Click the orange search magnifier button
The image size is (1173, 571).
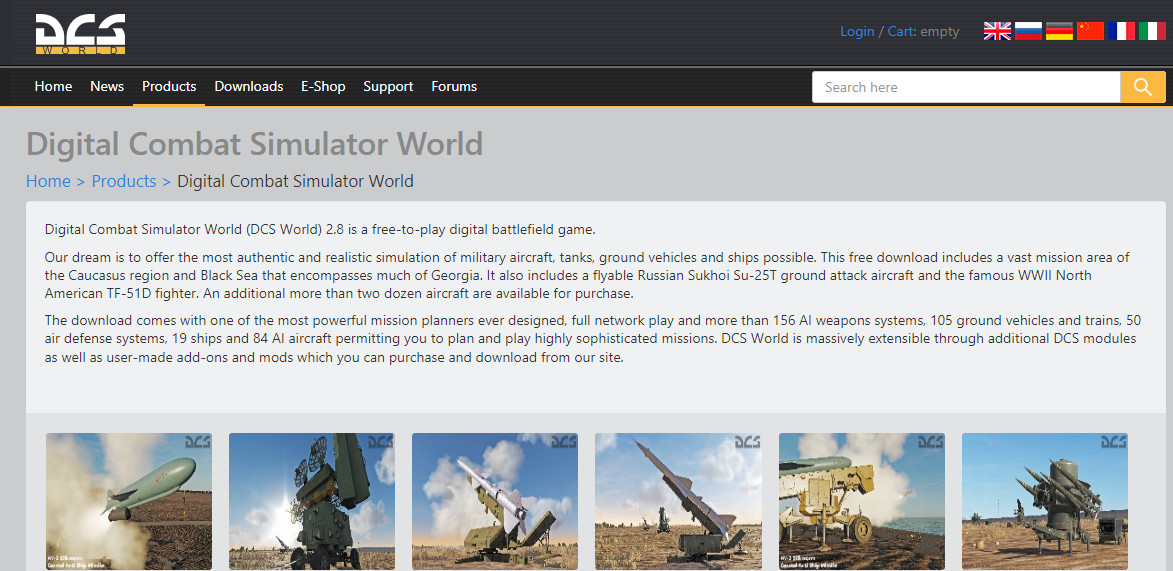(1142, 87)
